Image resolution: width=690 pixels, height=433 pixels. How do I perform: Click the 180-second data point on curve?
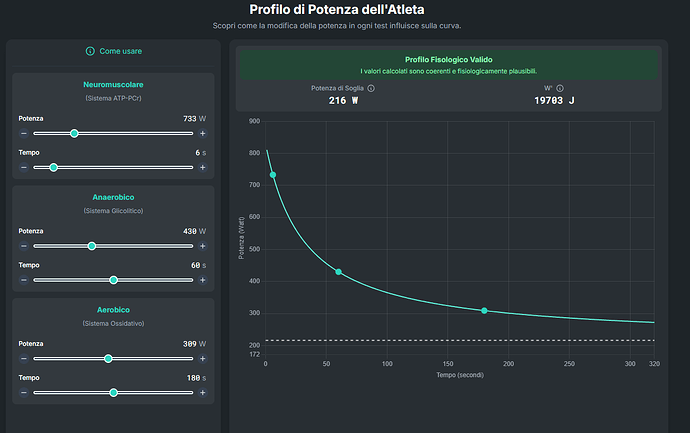(x=484, y=311)
